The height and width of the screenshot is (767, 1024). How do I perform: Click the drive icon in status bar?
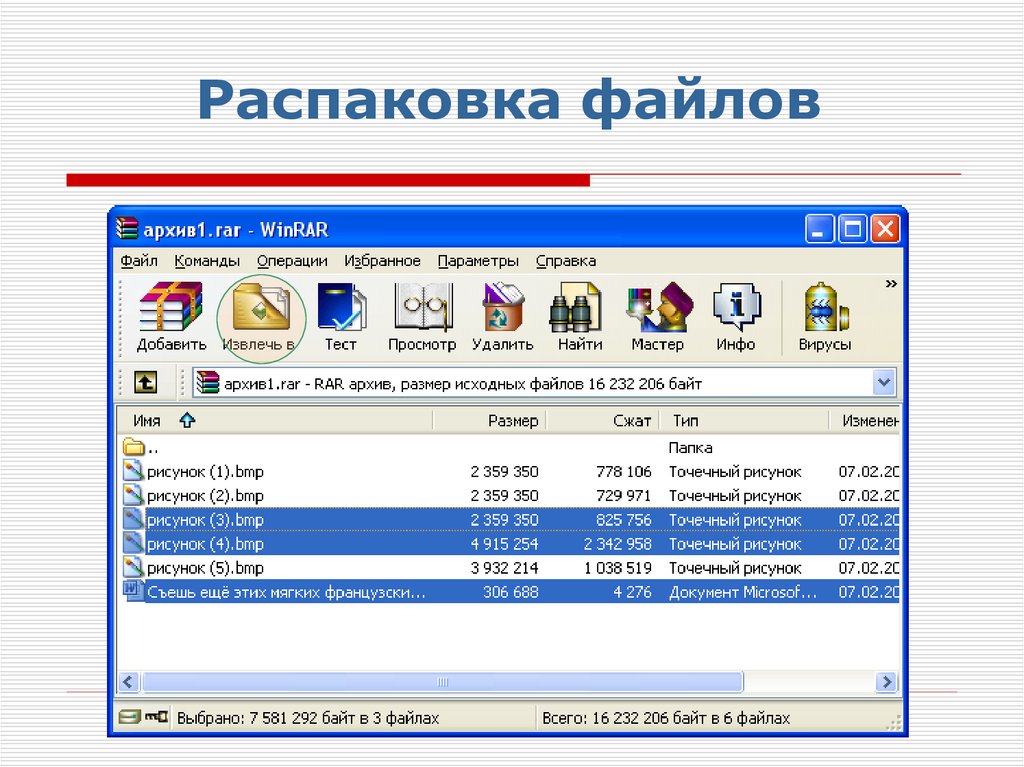pos(129,717)
